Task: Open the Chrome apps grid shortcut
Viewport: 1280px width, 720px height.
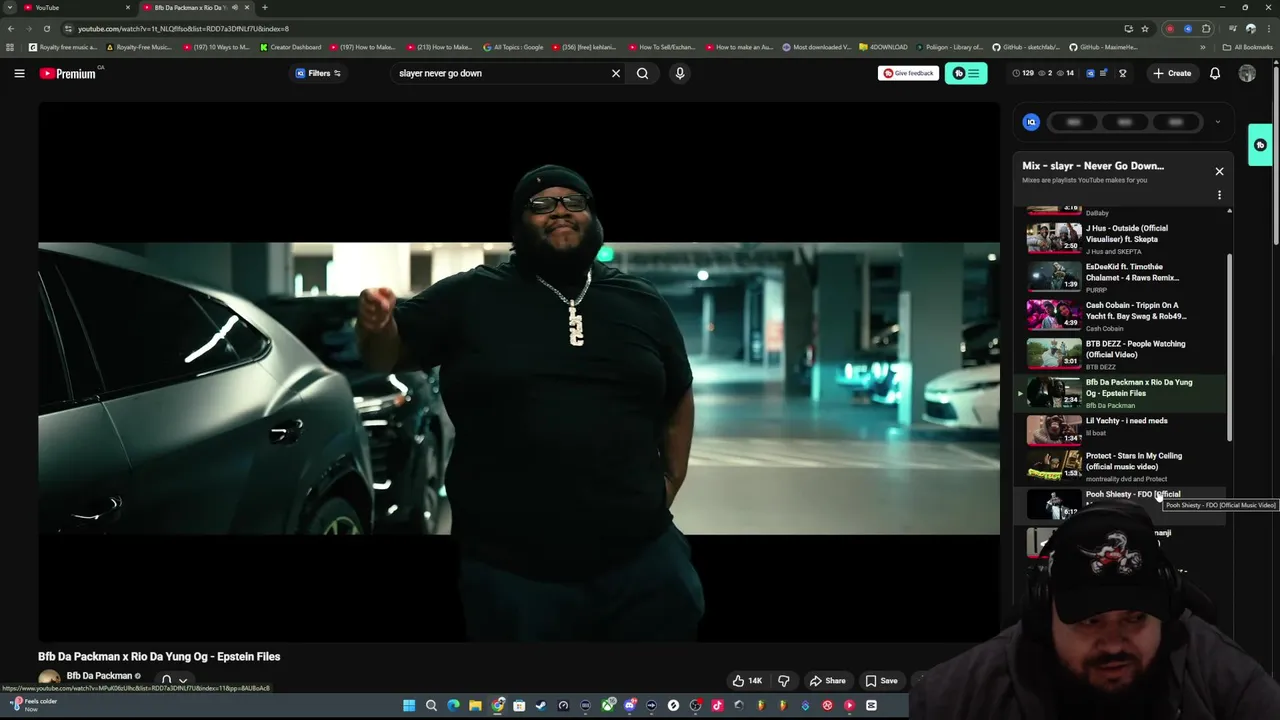Action: (x=10, y=47)
